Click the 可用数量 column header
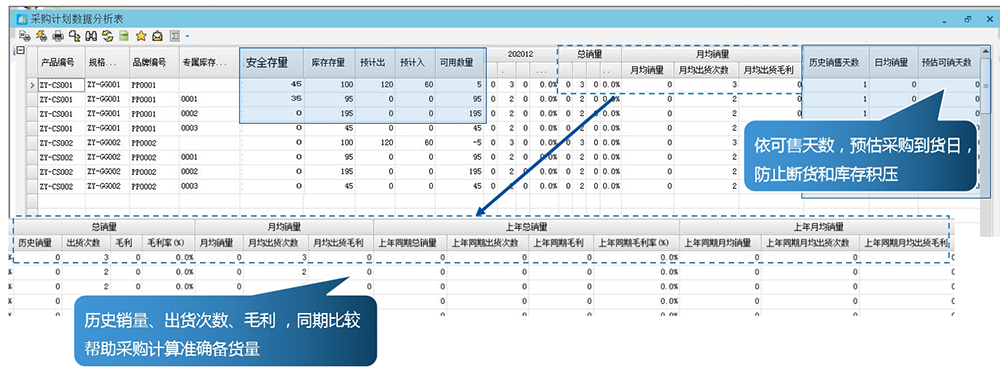The width and height of the screenshot is (1000, 376). pyautogui.click(x=460, y=62)
